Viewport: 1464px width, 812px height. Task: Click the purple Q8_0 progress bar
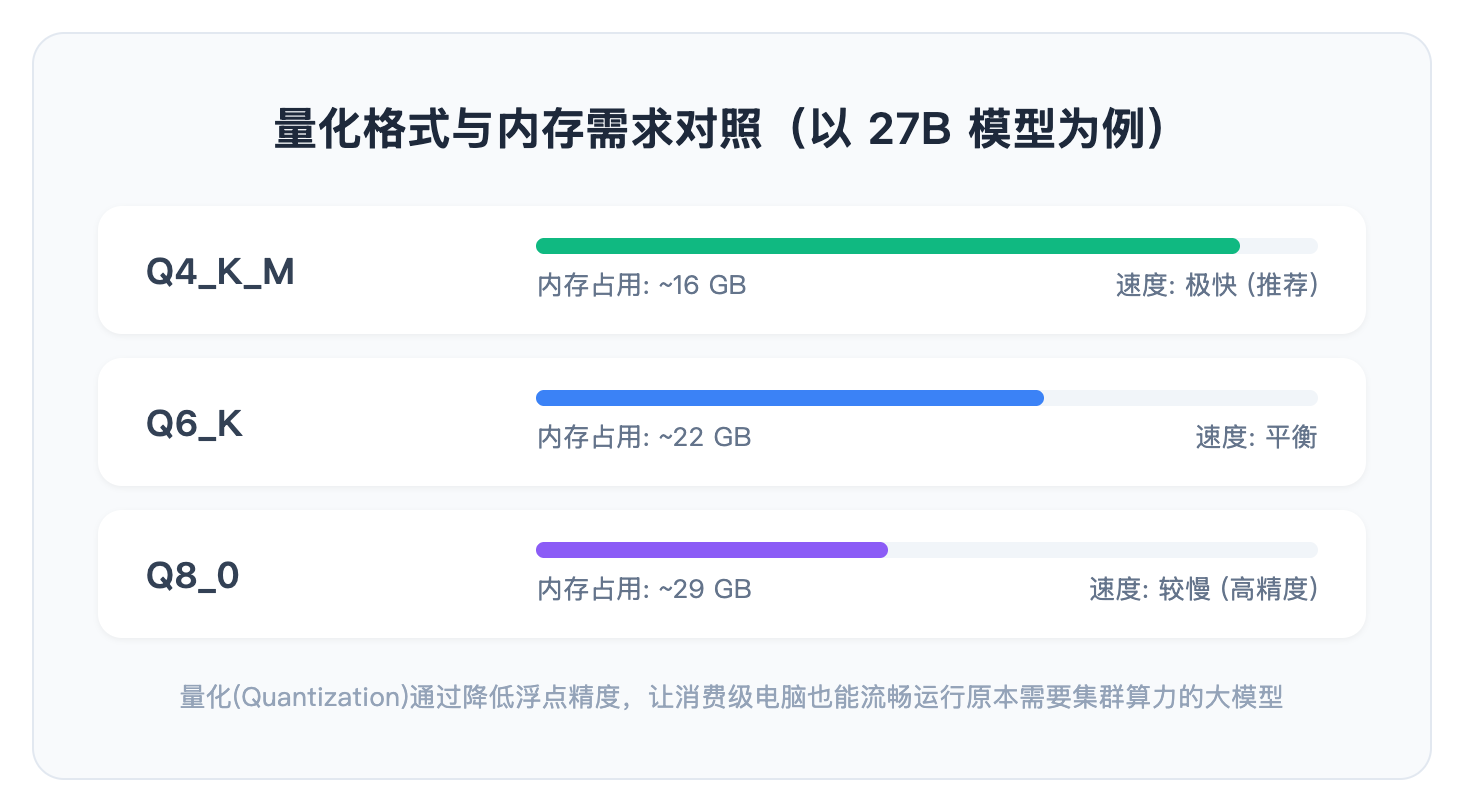pyautogui.click(x=712, y=550)
